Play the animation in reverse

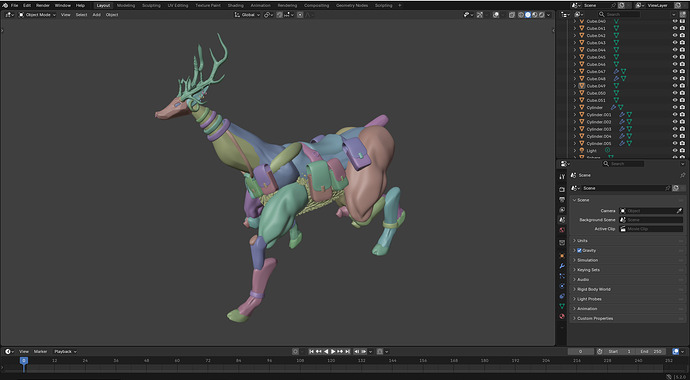[x=326, y=351]
